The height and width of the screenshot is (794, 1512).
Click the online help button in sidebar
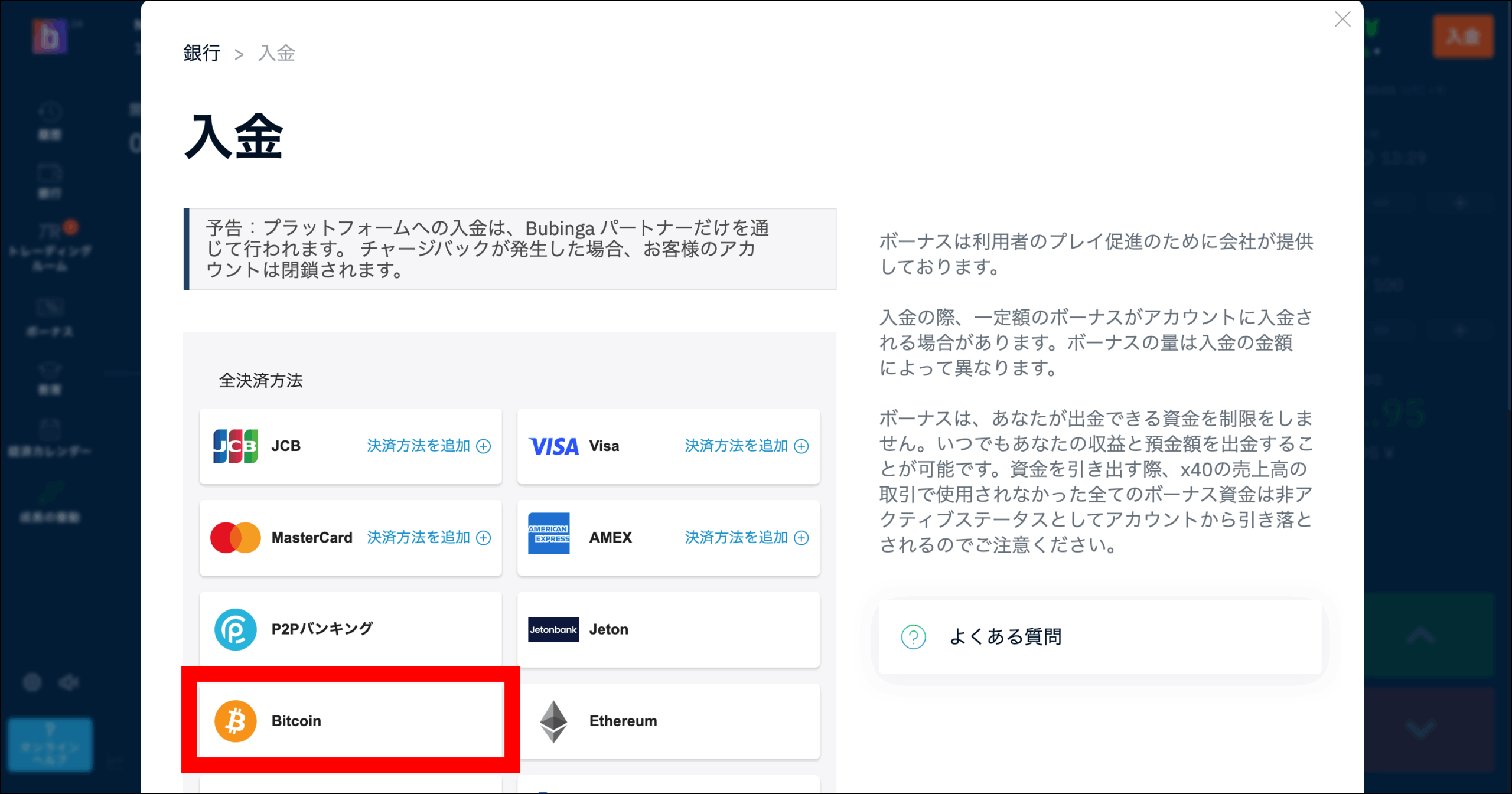[x=50, y=745]
